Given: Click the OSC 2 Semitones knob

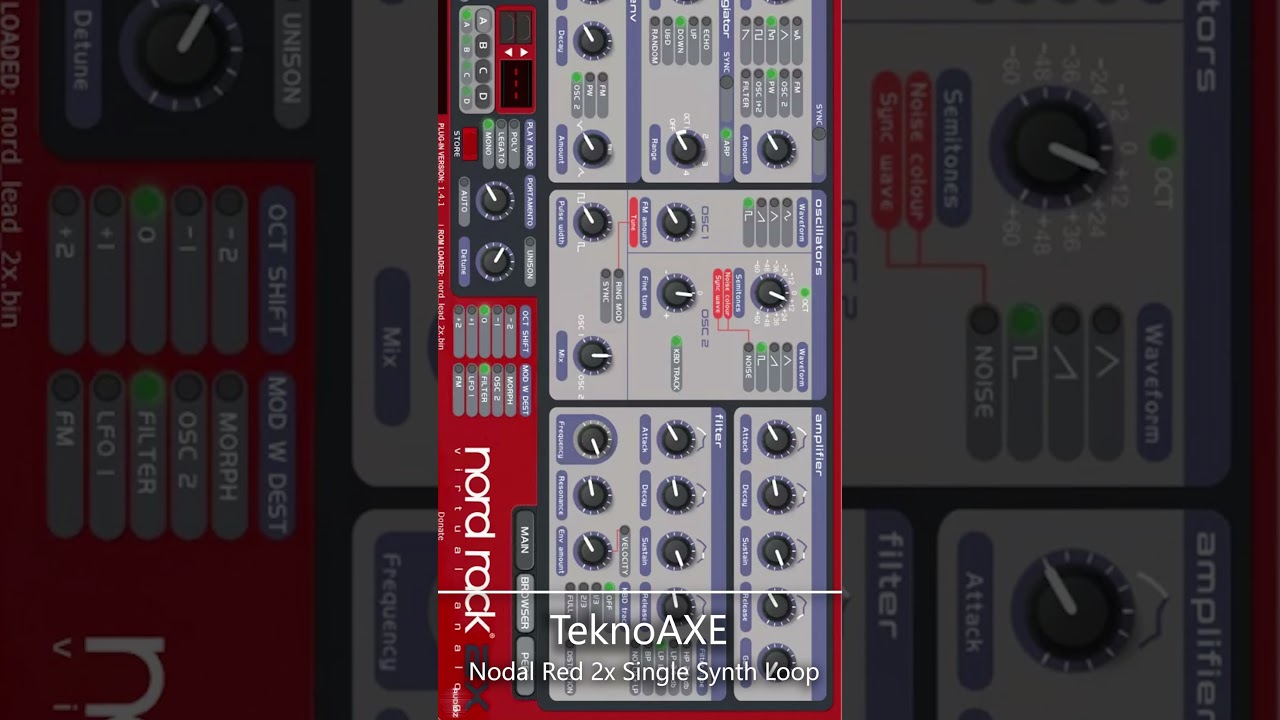Looking at the screenshot, I should pos(770,292).
